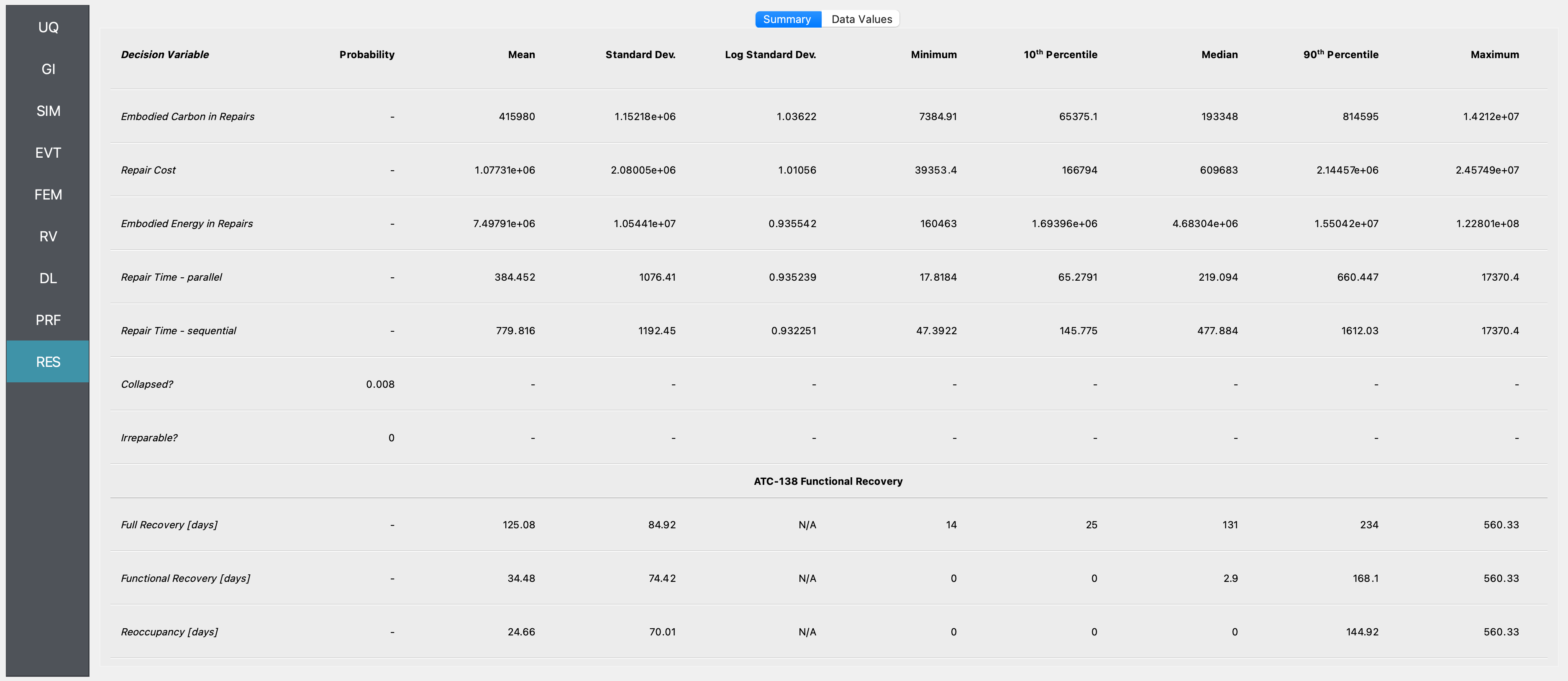
Task: Click the Decision Variable column header
Action: point(165,55)
